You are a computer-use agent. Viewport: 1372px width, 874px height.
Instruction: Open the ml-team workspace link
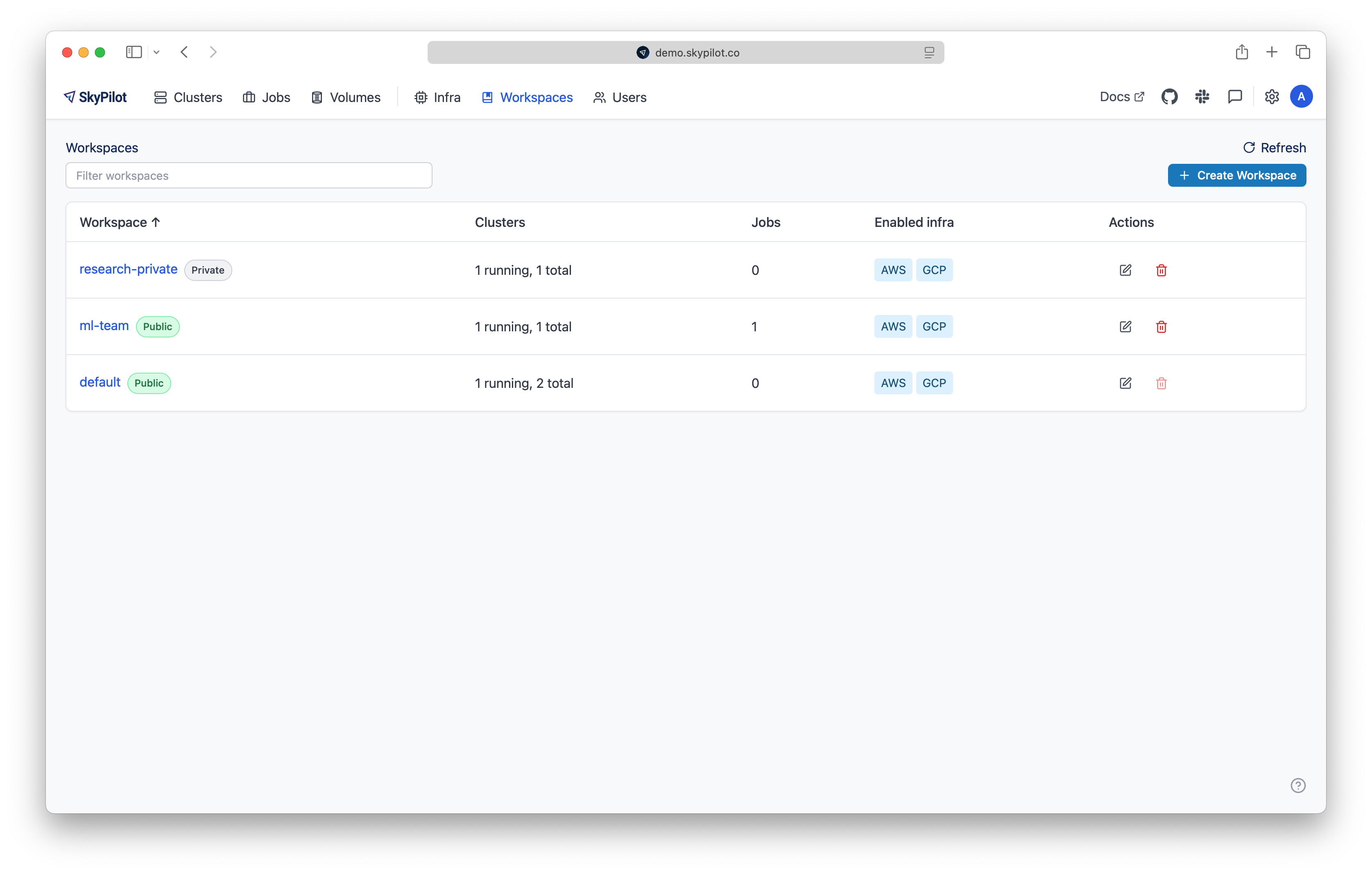(104, 326)
